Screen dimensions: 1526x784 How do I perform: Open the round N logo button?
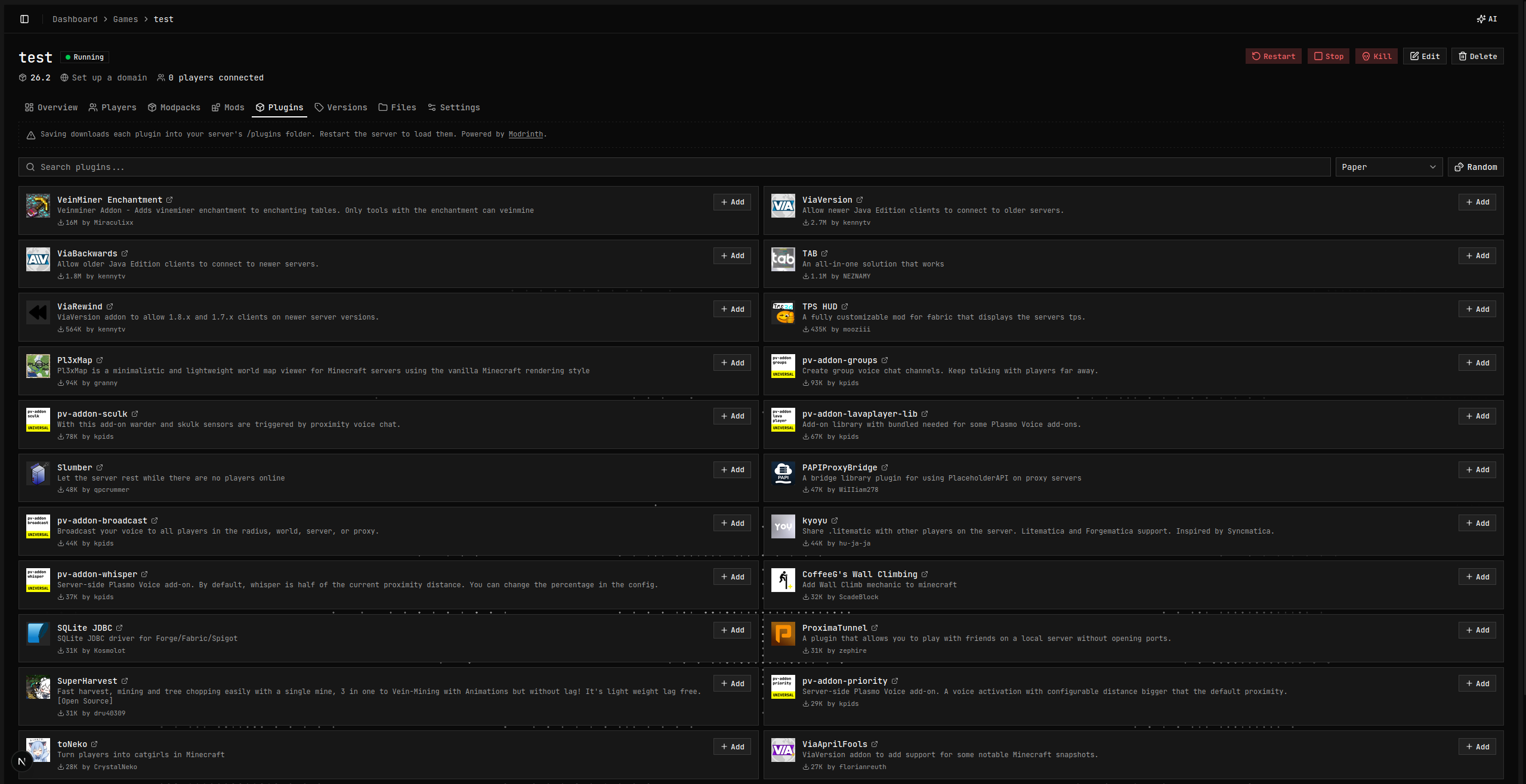click(x=22, y=761)
